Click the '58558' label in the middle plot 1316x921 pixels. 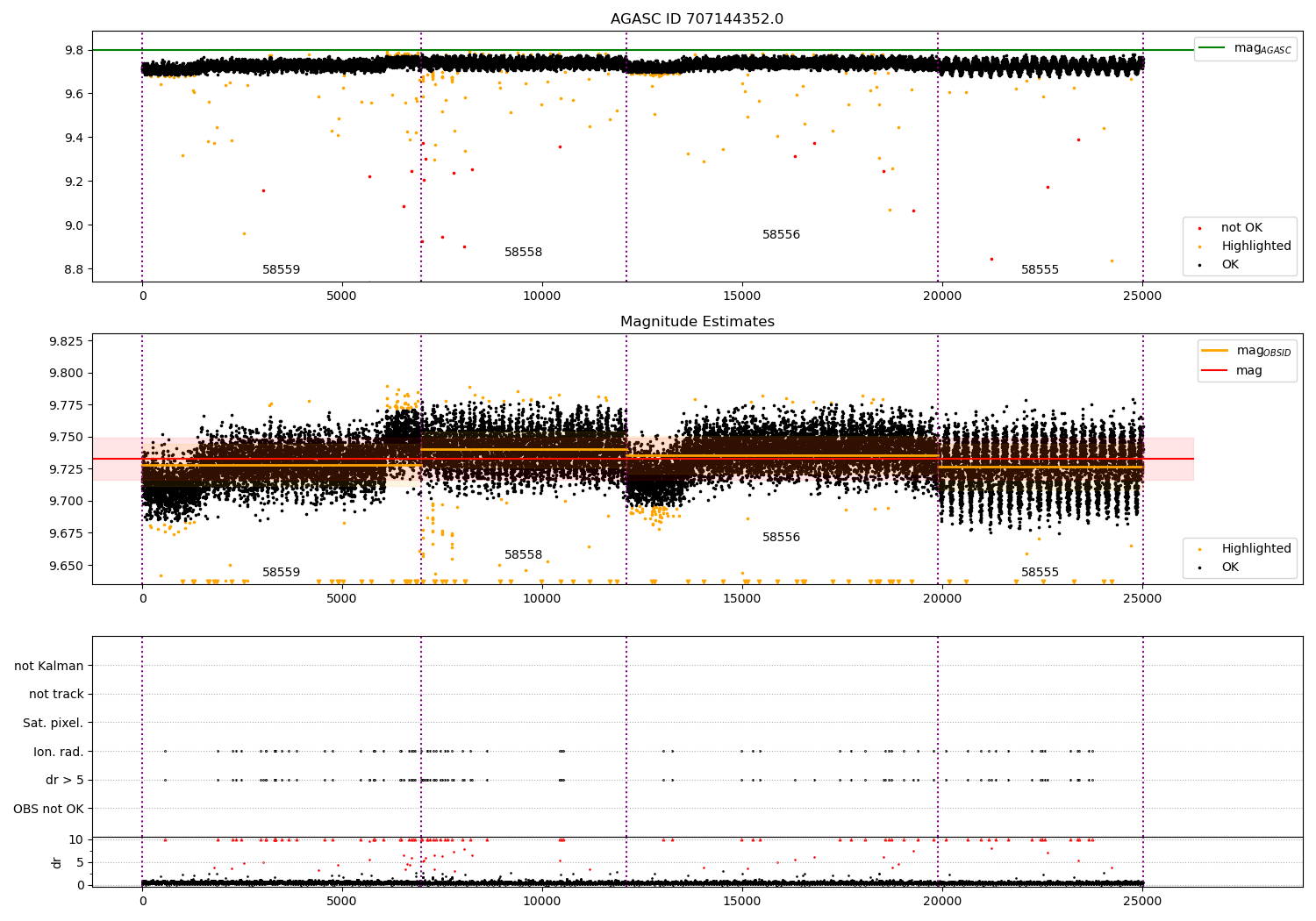click(523, 555)
